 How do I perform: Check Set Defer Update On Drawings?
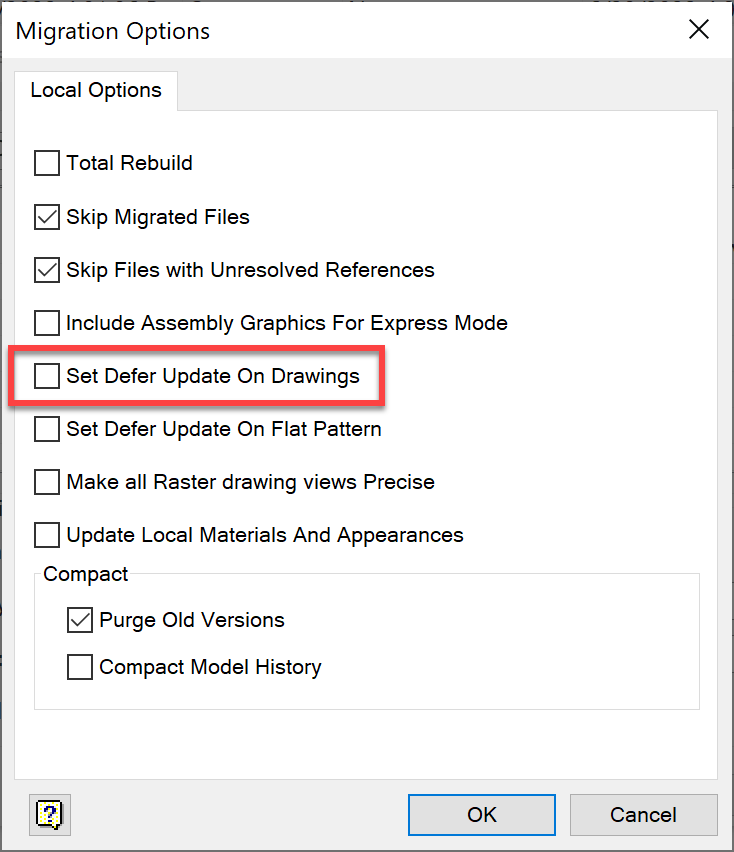pyautogui.click(x=47, y=376)
